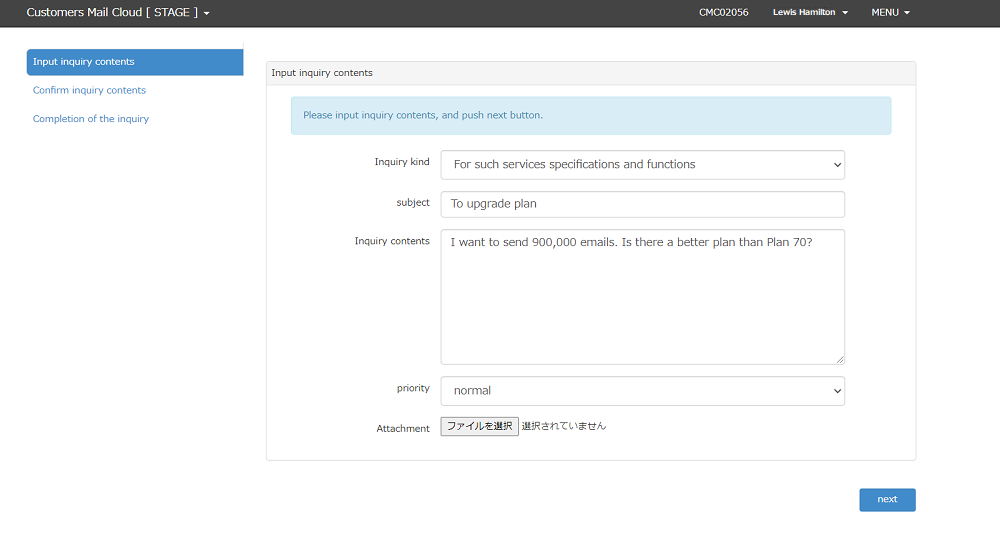Click the 選択されていません file status text
1000x534 pixels.
click(x=564, y=426)
